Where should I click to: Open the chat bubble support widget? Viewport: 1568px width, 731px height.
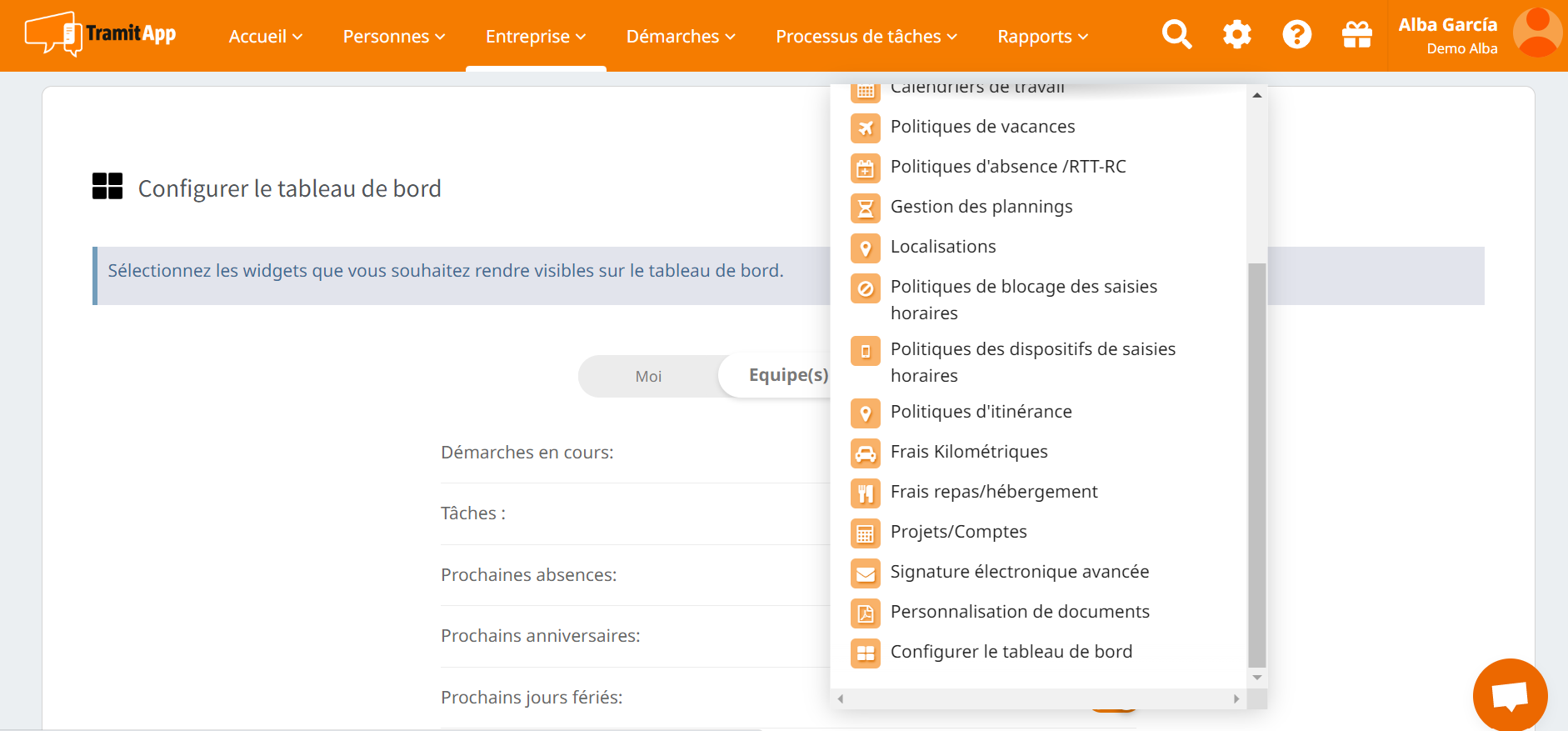[1509, 695]
